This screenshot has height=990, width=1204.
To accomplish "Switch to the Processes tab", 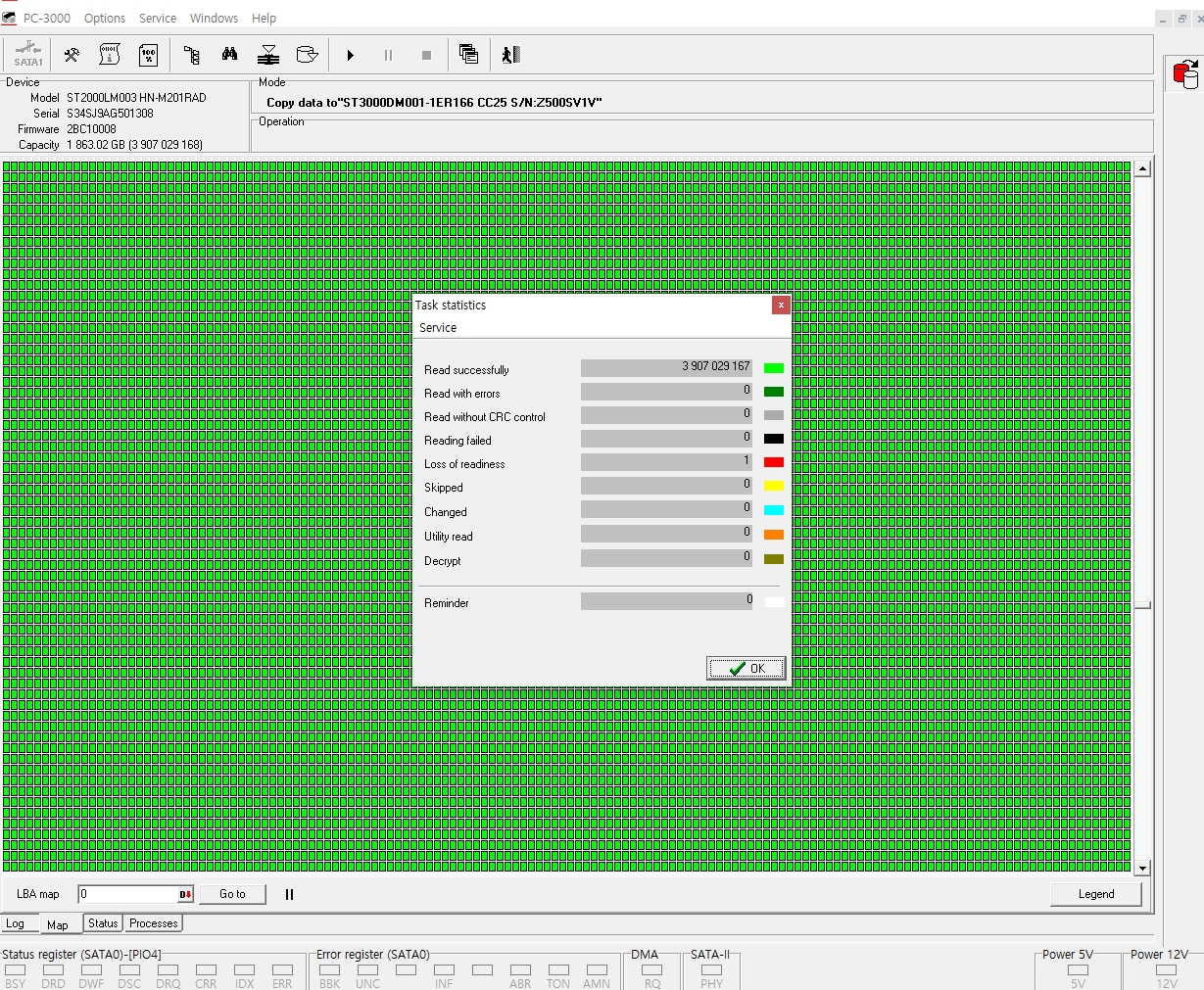I will click(x=154, y=923).
